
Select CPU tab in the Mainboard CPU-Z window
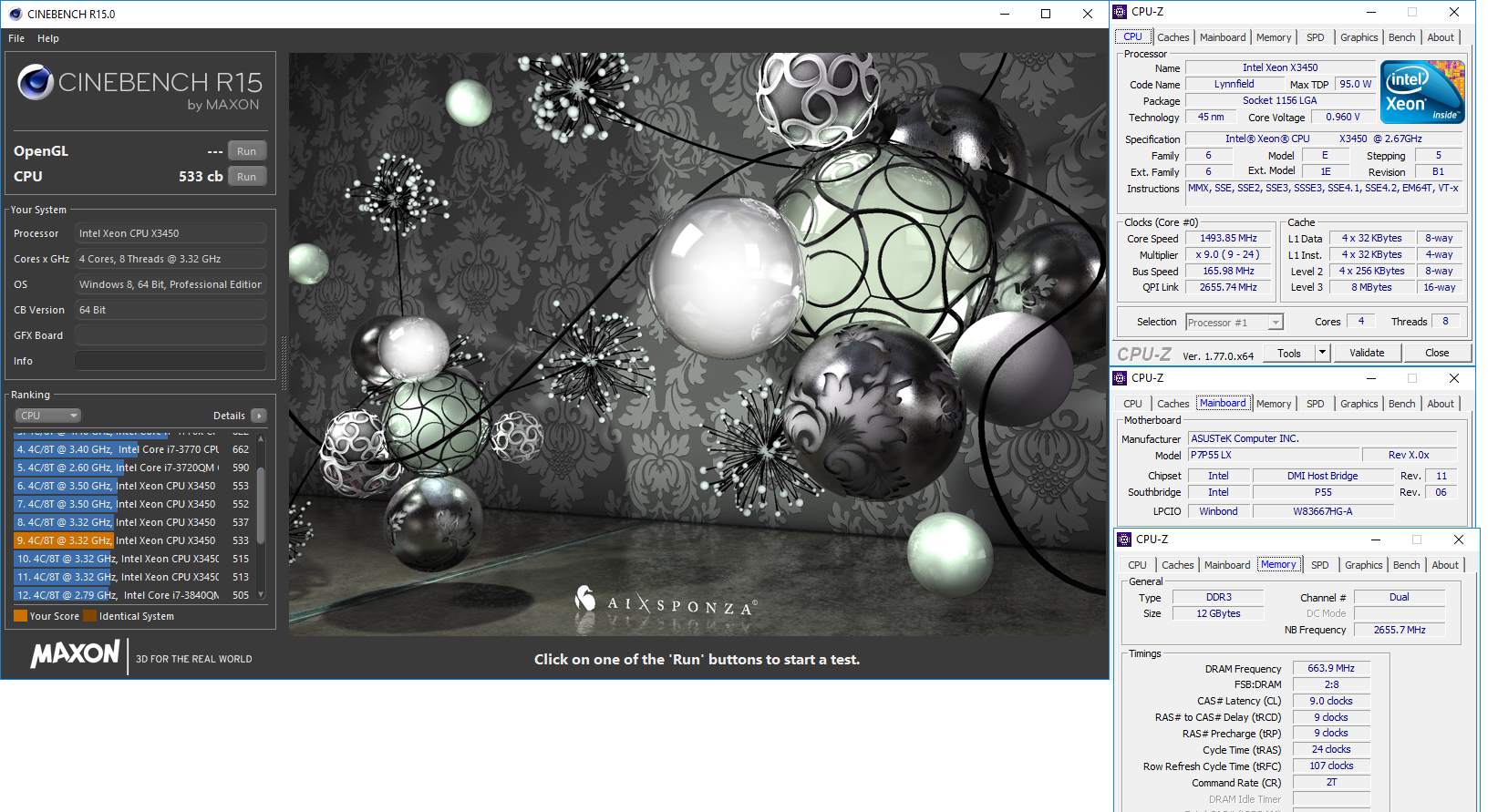pyautogui.click(x=1132, y=404)
